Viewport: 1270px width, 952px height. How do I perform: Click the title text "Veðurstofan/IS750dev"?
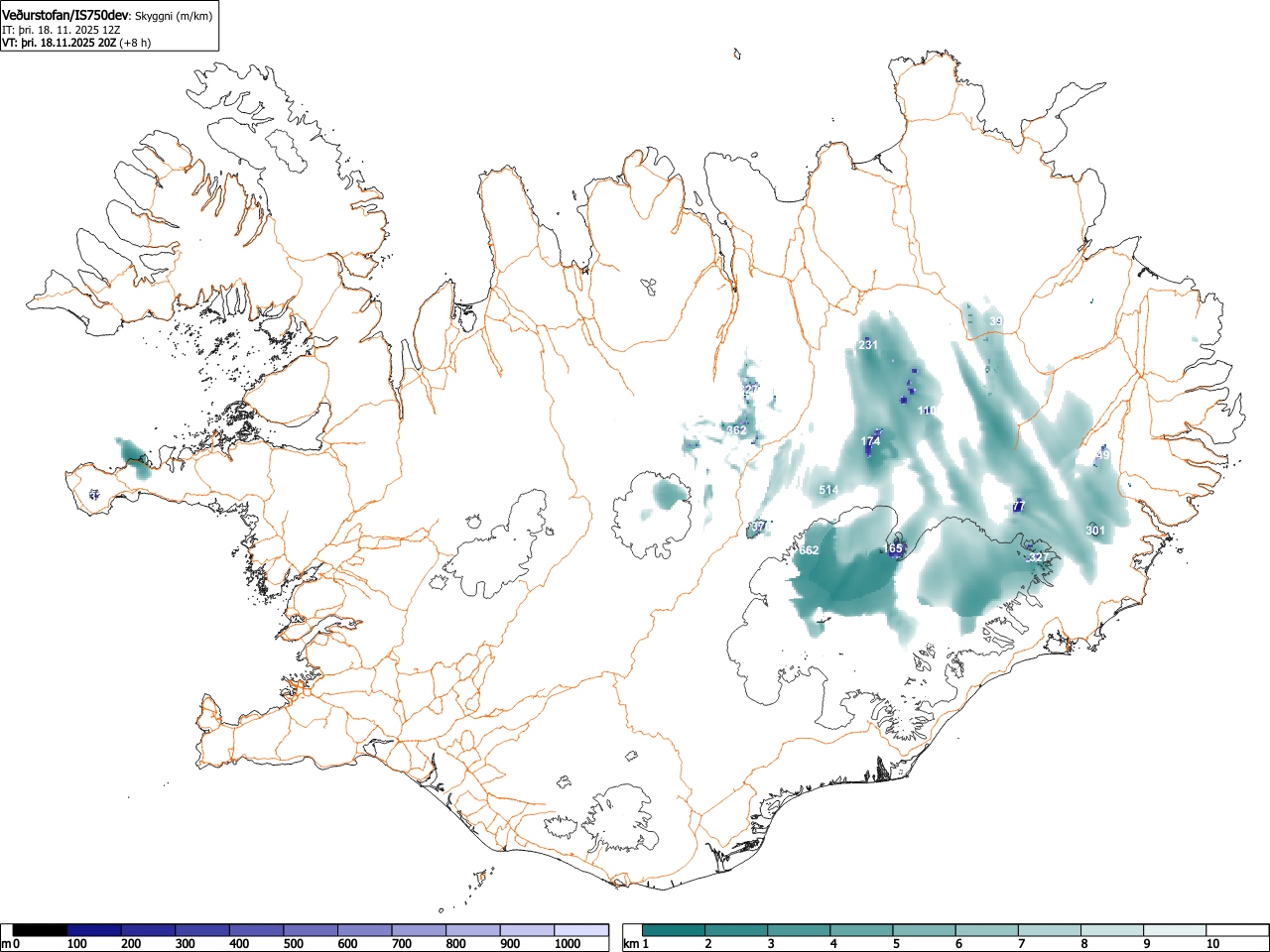pos(66,15)
